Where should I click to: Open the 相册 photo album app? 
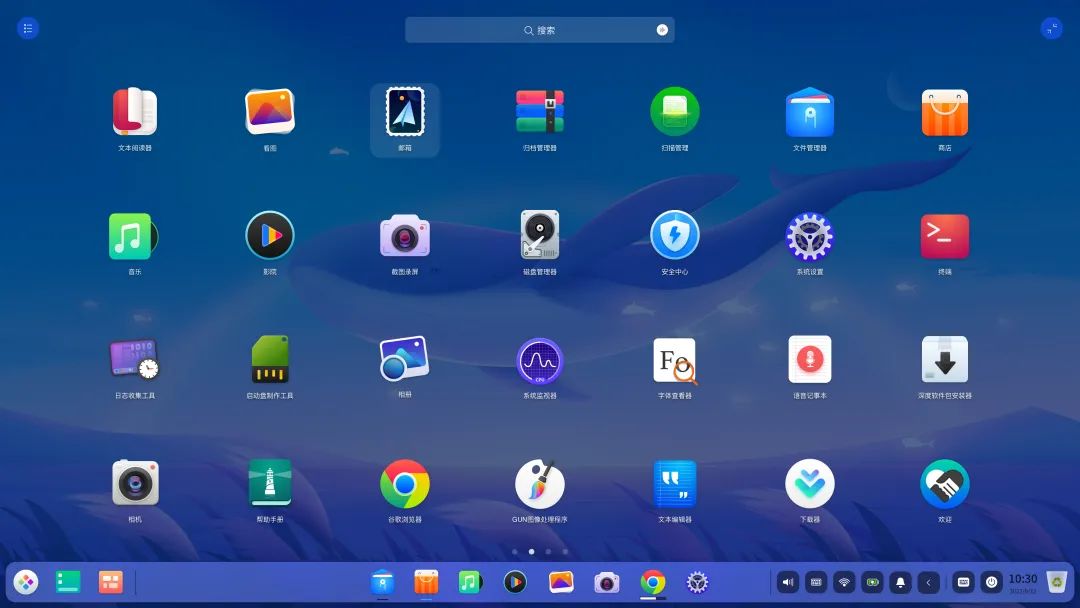404,359
